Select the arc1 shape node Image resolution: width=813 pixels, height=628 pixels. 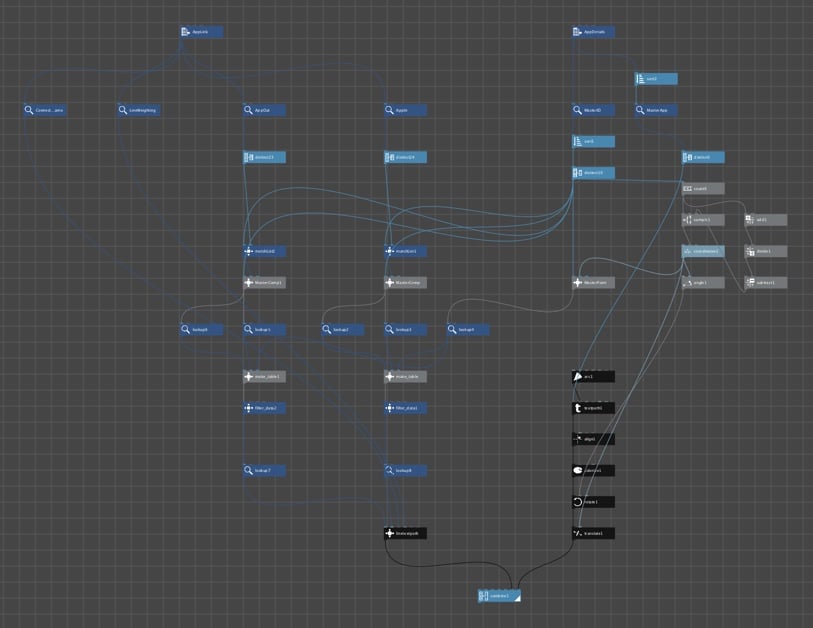click(x=594, y=376)
